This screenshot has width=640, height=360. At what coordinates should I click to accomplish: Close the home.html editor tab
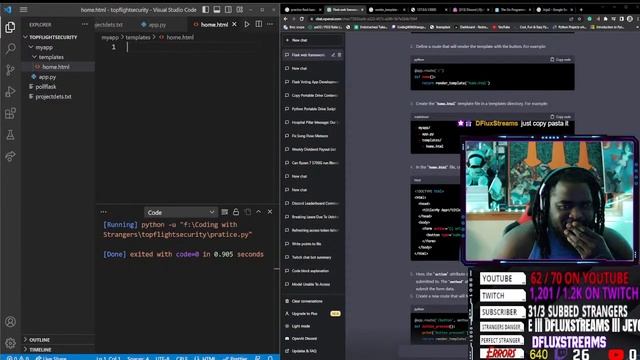234,24
